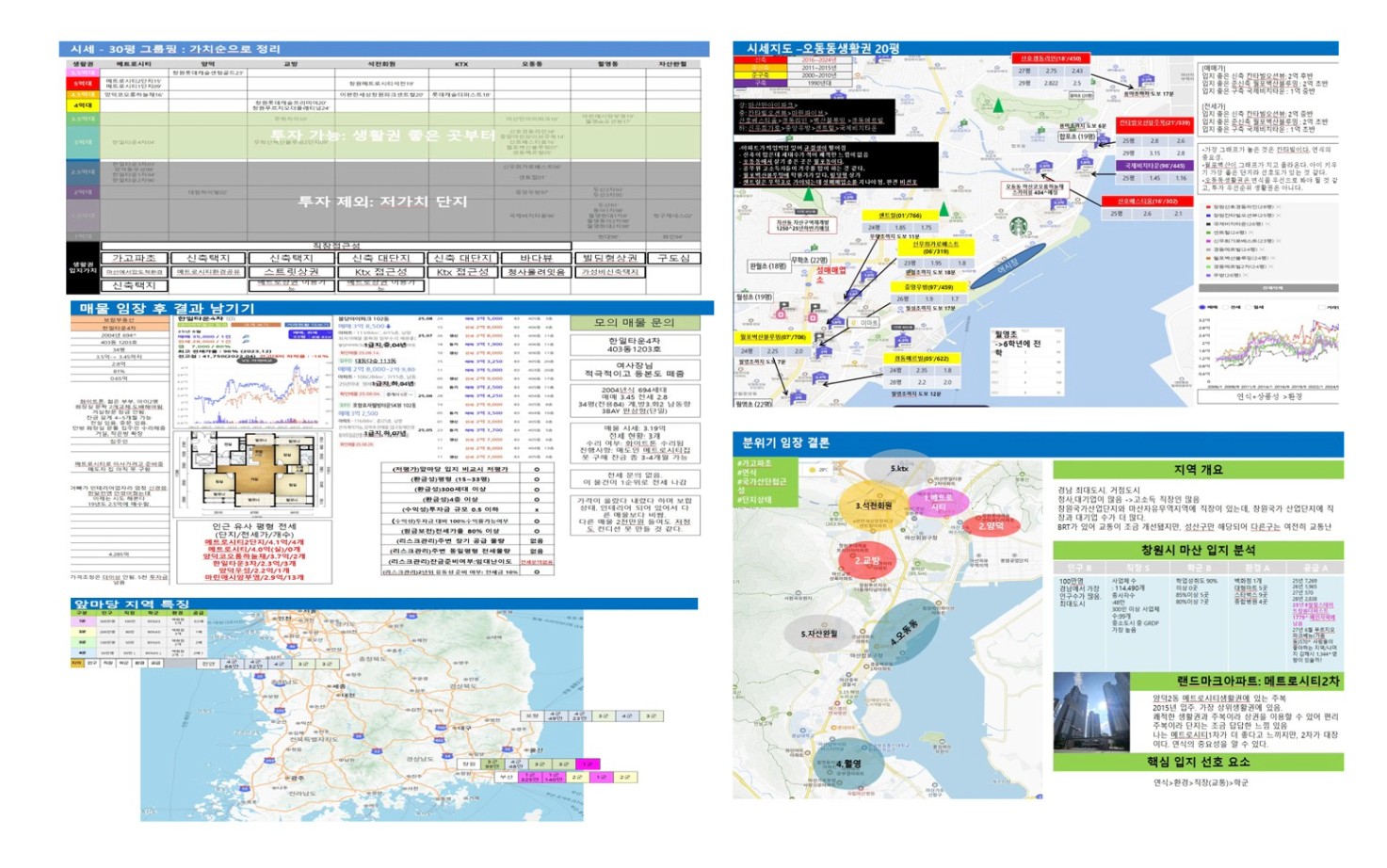Click the Starbucks logo on the map
1387x868 pixels.
tap(1019, 227)
